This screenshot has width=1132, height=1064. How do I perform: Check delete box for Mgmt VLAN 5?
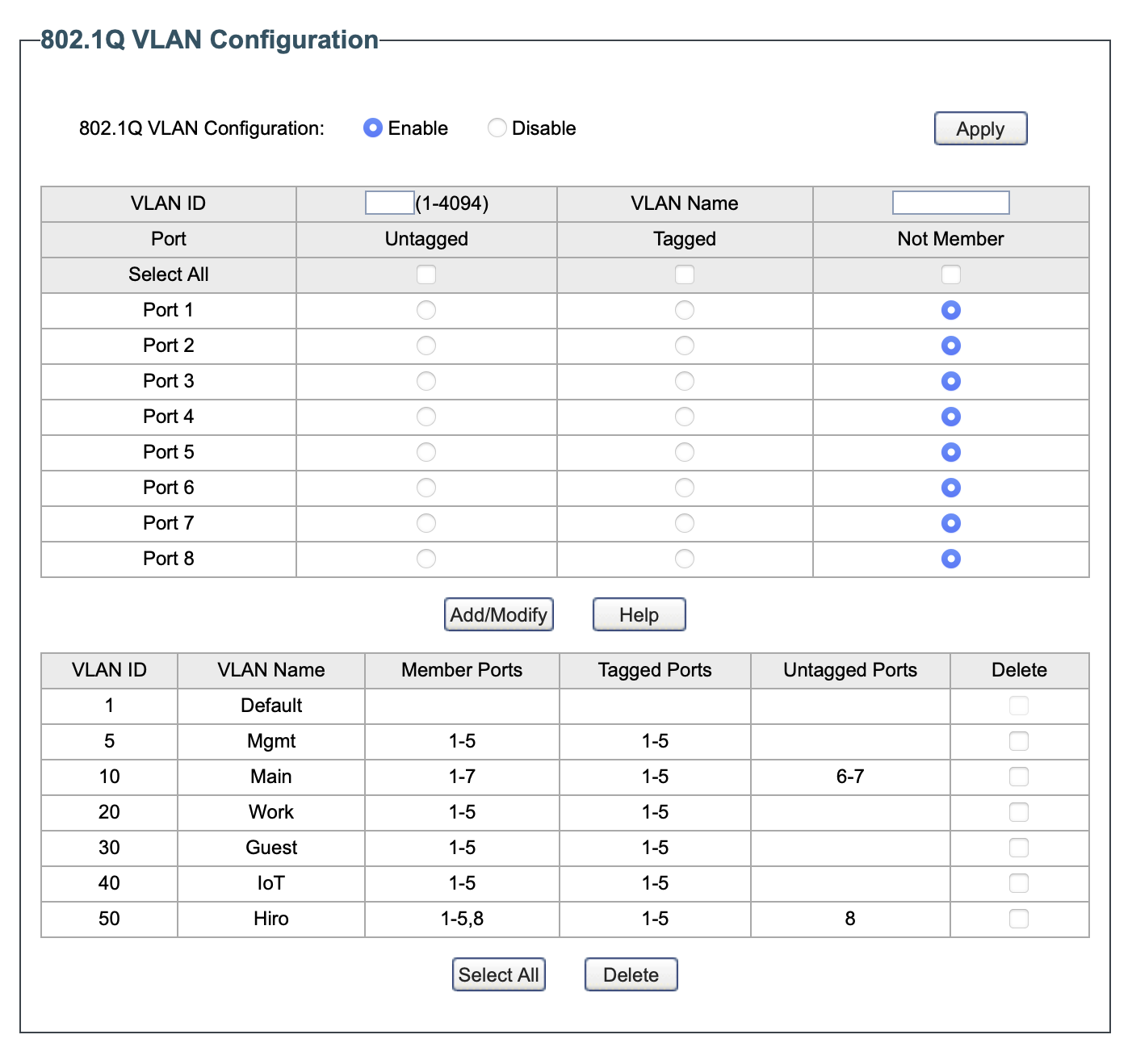1019,741
